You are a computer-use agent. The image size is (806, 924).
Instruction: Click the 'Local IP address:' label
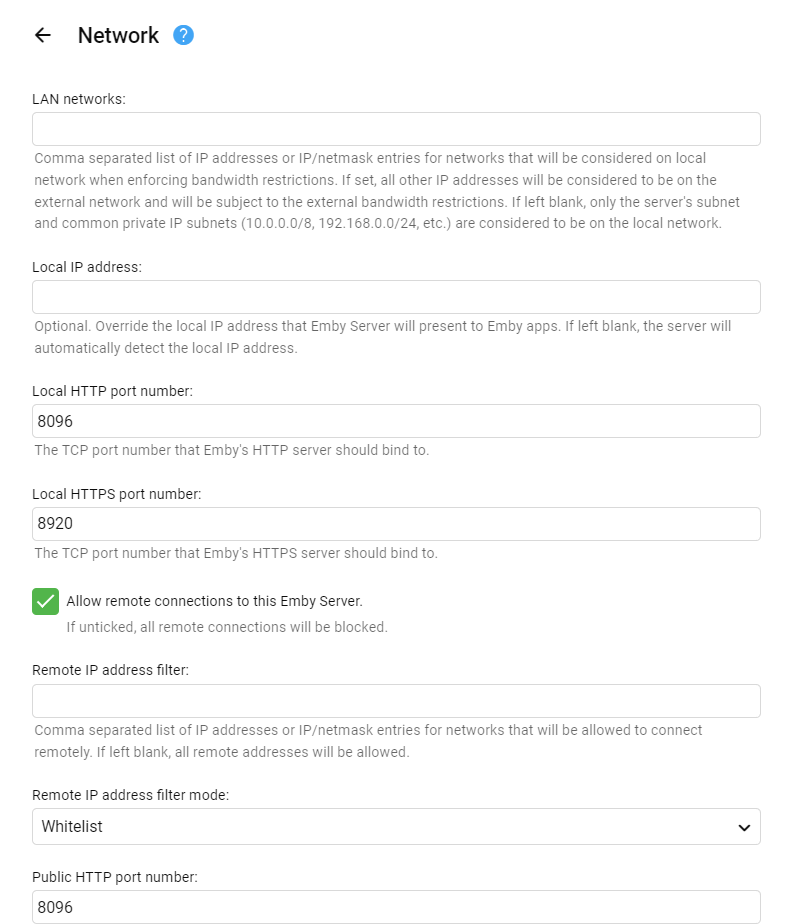point(87,267)
